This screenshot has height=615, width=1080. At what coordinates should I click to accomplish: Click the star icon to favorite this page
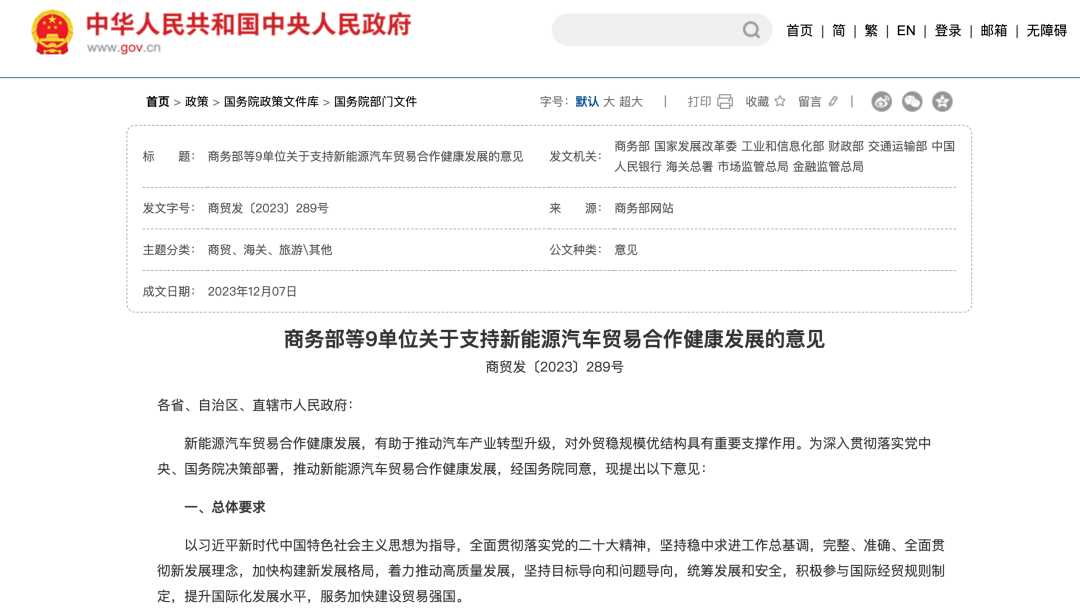tap(780, 101)
